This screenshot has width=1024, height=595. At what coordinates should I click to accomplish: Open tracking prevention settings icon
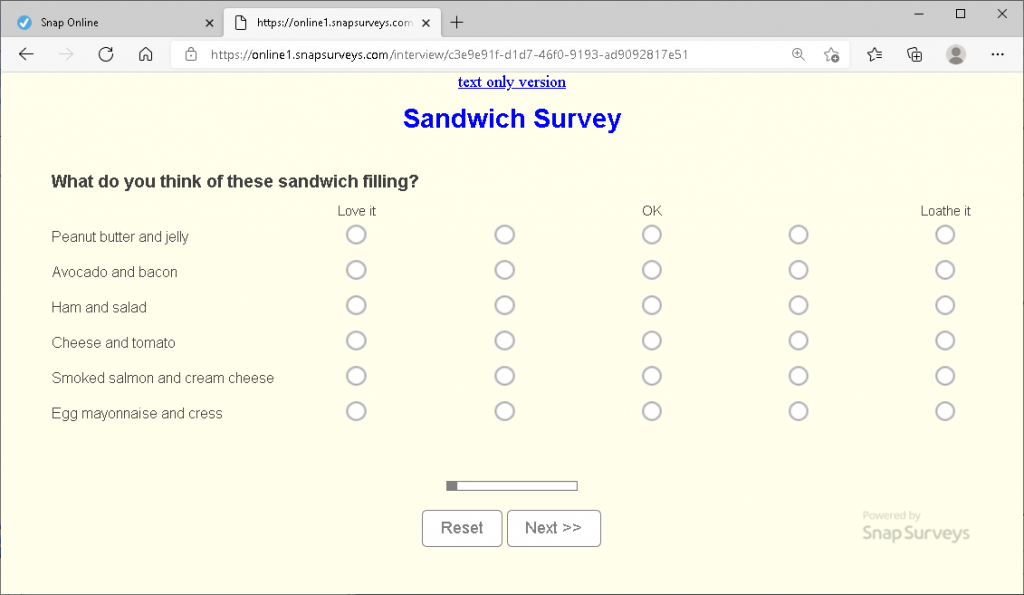[832, 55]
